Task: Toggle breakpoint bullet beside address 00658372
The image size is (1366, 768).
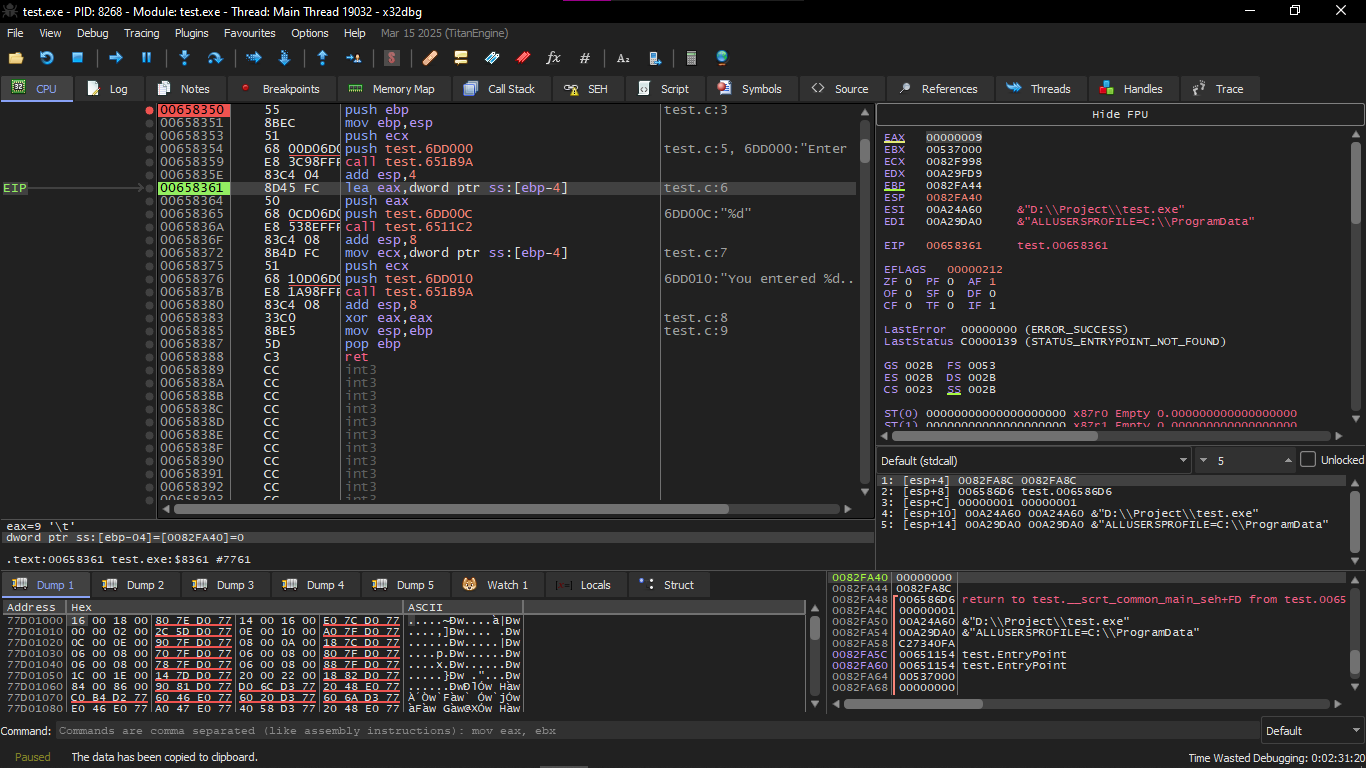Action: (x=149, y=253)
